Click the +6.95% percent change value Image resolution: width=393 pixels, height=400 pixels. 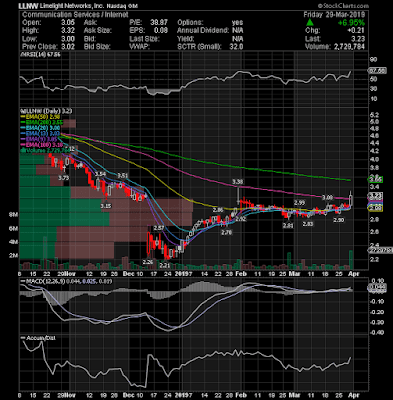[351, 23]
